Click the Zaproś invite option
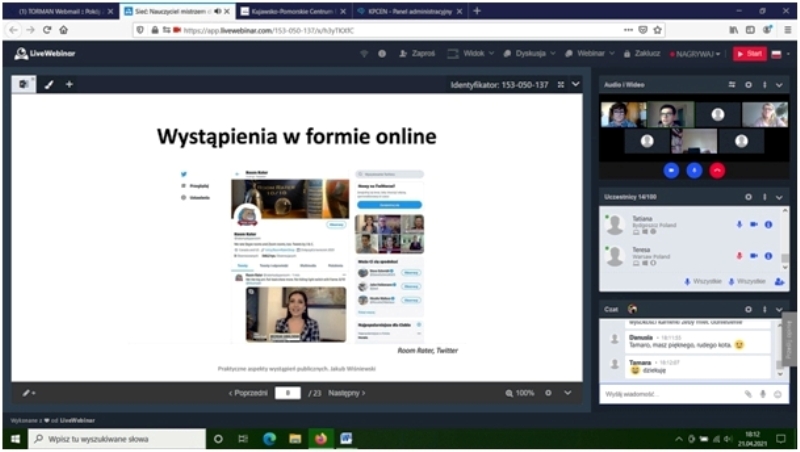 418,53
